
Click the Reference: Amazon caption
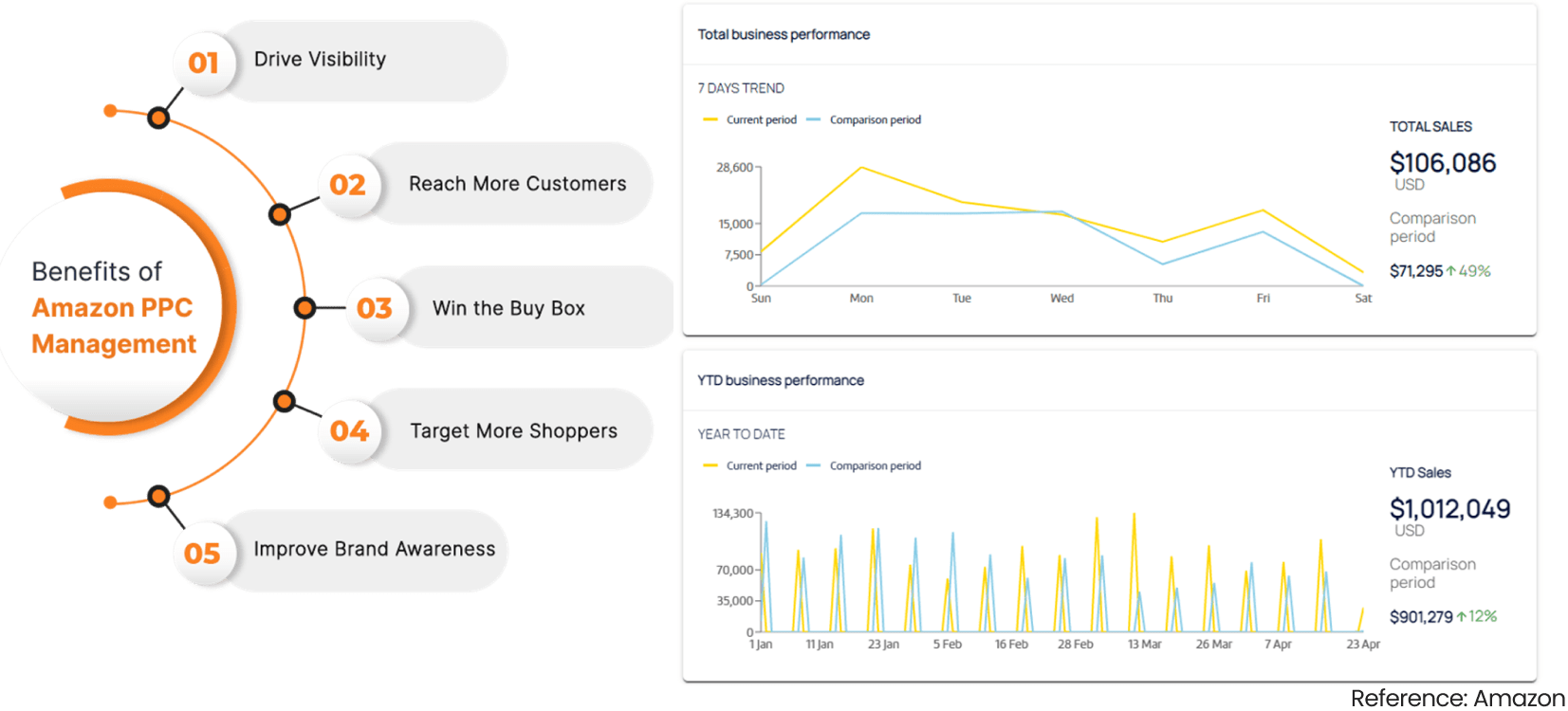(x=1457, y=699)
